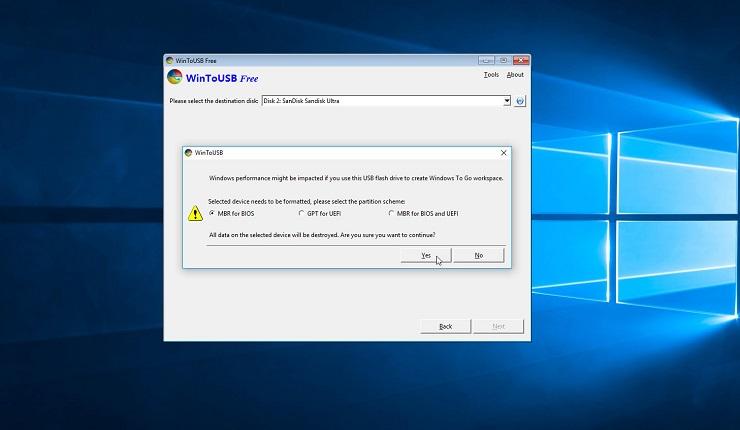This screenshot has width=740, height=430.
Task: Expand the destination disk dropdown arrow
Action: (x=506, y=101)
